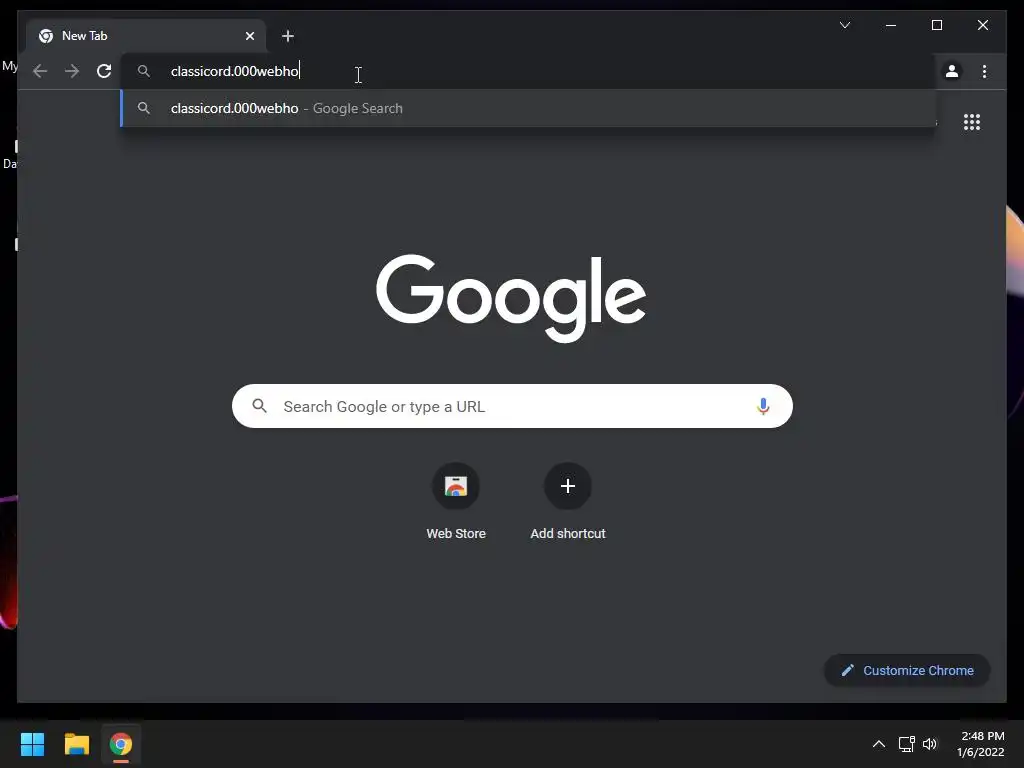Viewport: 1024px width, 768px height.
Task: Close the New Tab tab
Action: pyautogui.click(x=250, y=36)
